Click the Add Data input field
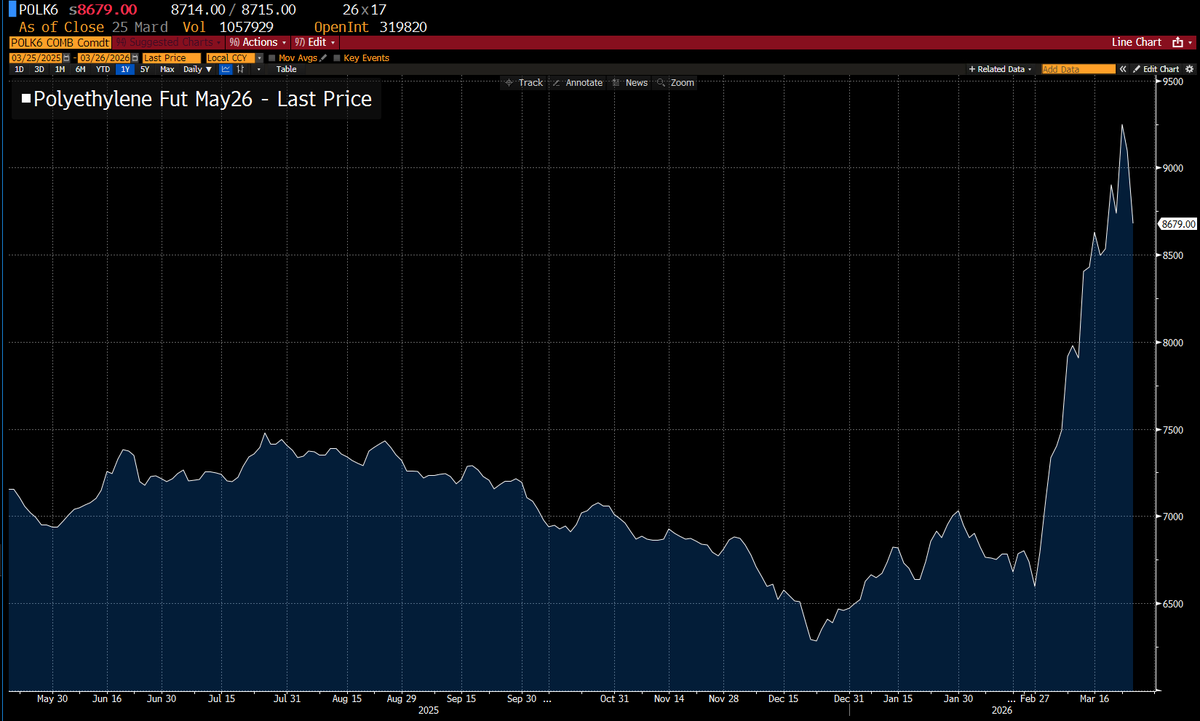Viewport: 1200px width, 721px height. point(1078,69)
